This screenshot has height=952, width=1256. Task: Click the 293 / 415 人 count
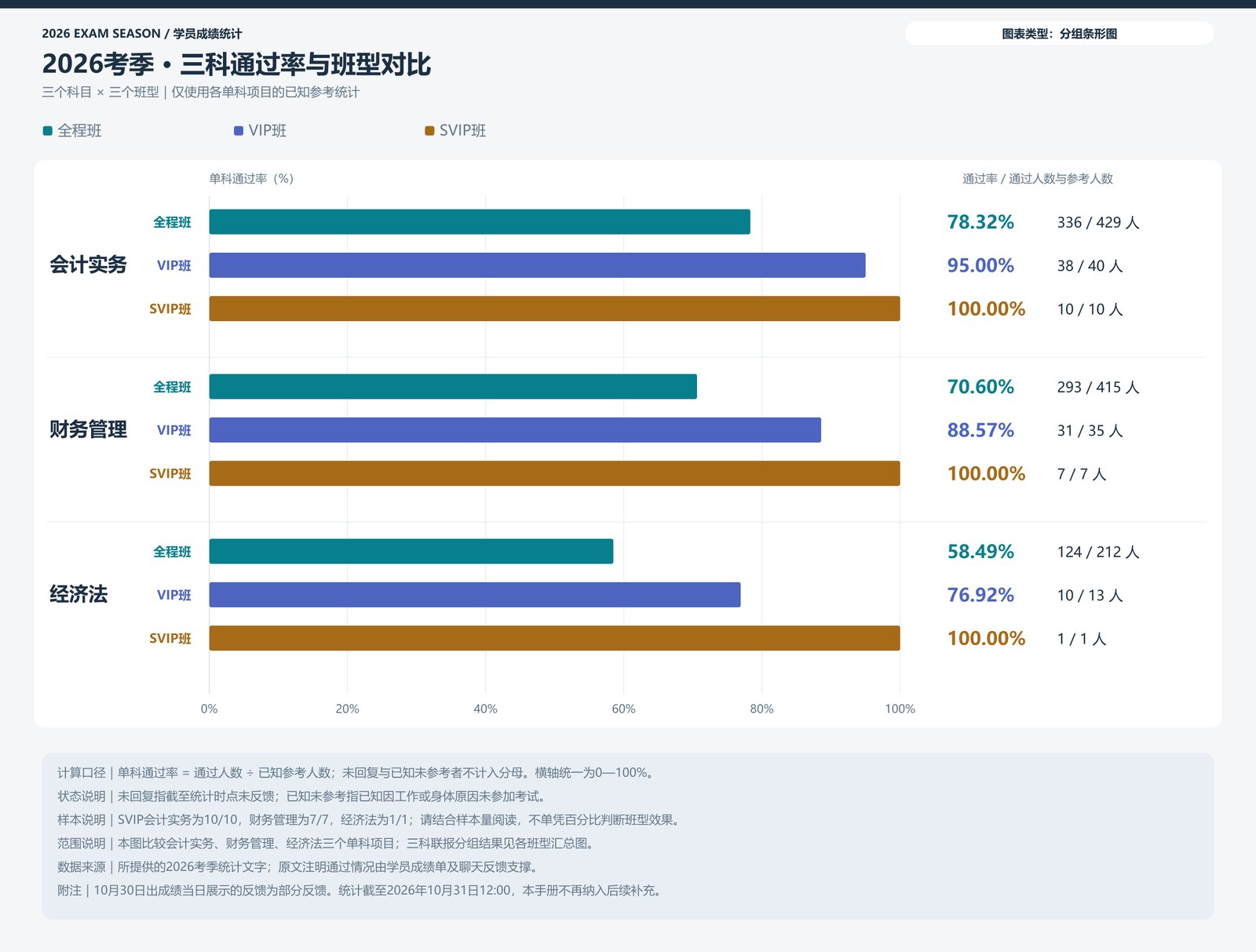1098,388
